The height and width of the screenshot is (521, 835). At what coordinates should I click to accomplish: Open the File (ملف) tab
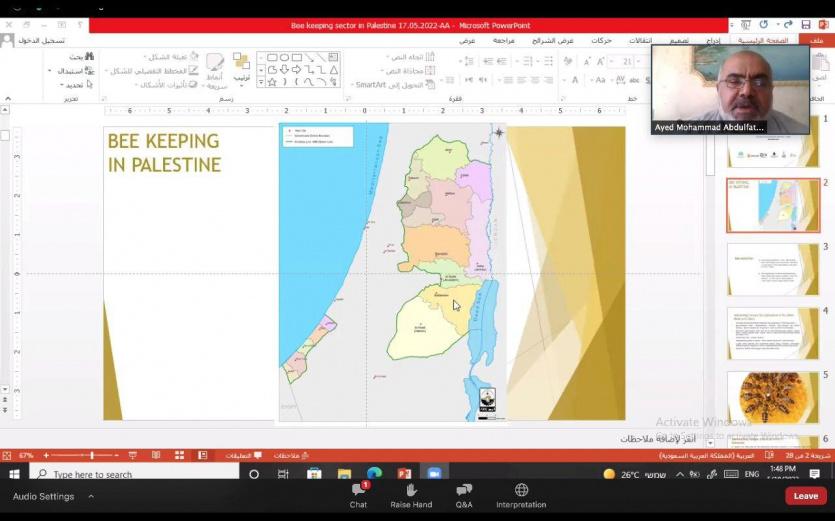coord(817,41)
